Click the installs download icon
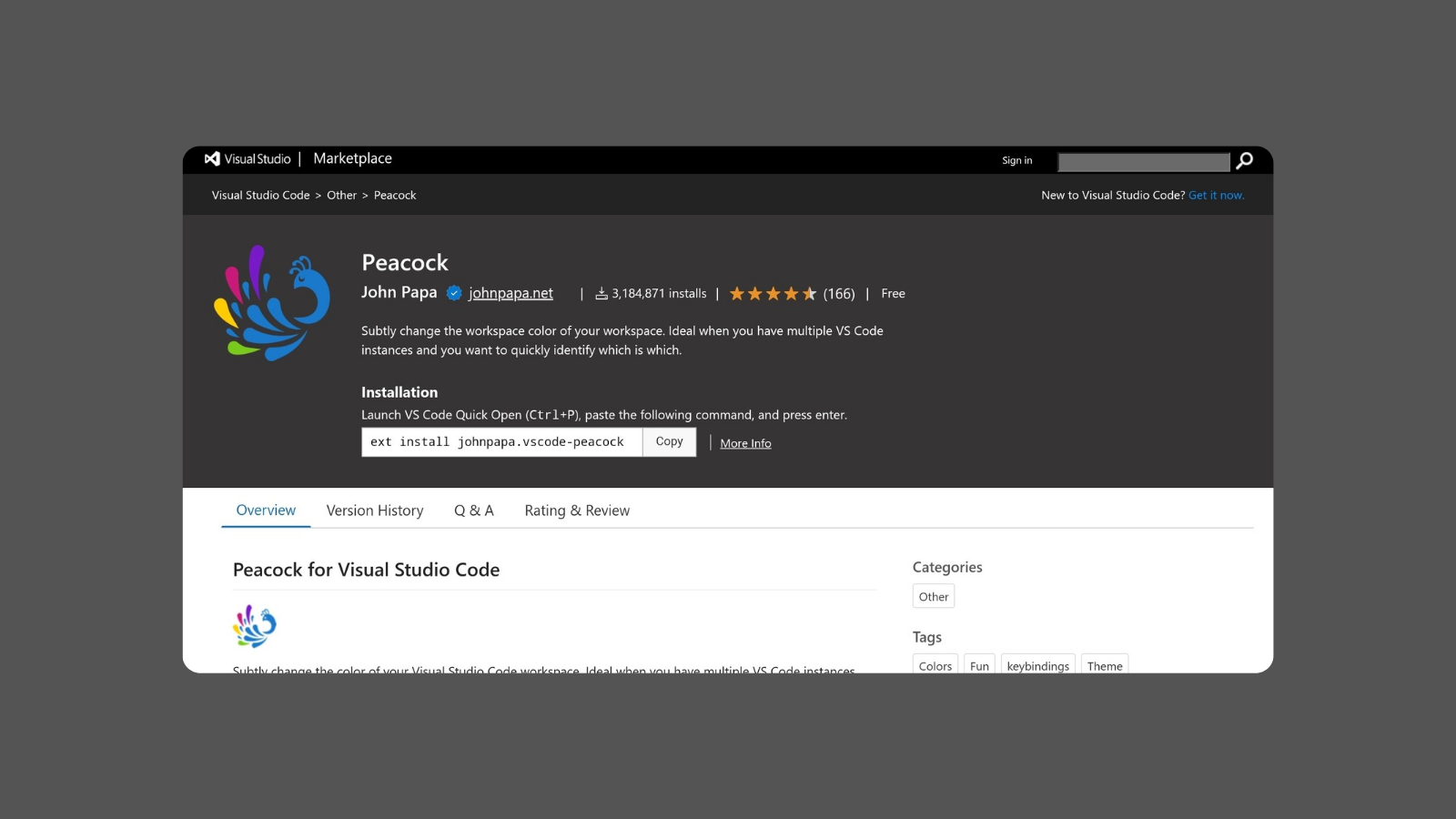The height and width of the screenshot is (819, 1456). pyautogui.click(x=602, y=293)
